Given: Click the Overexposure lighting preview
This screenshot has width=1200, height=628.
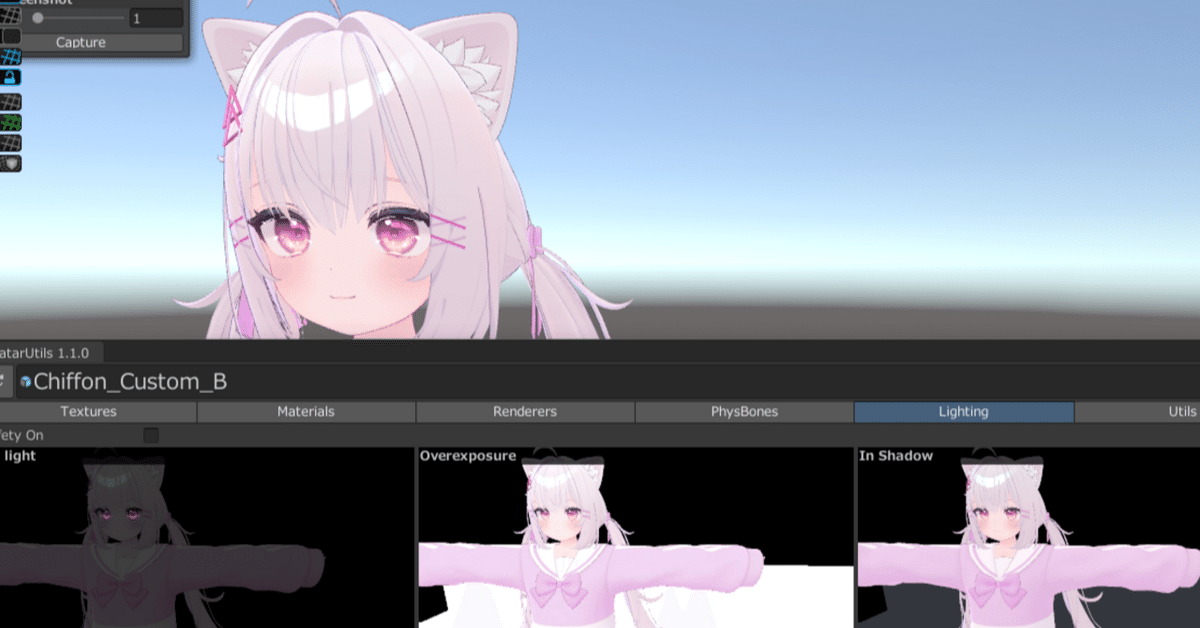Looking at the screenshot, I should point(635,537).
